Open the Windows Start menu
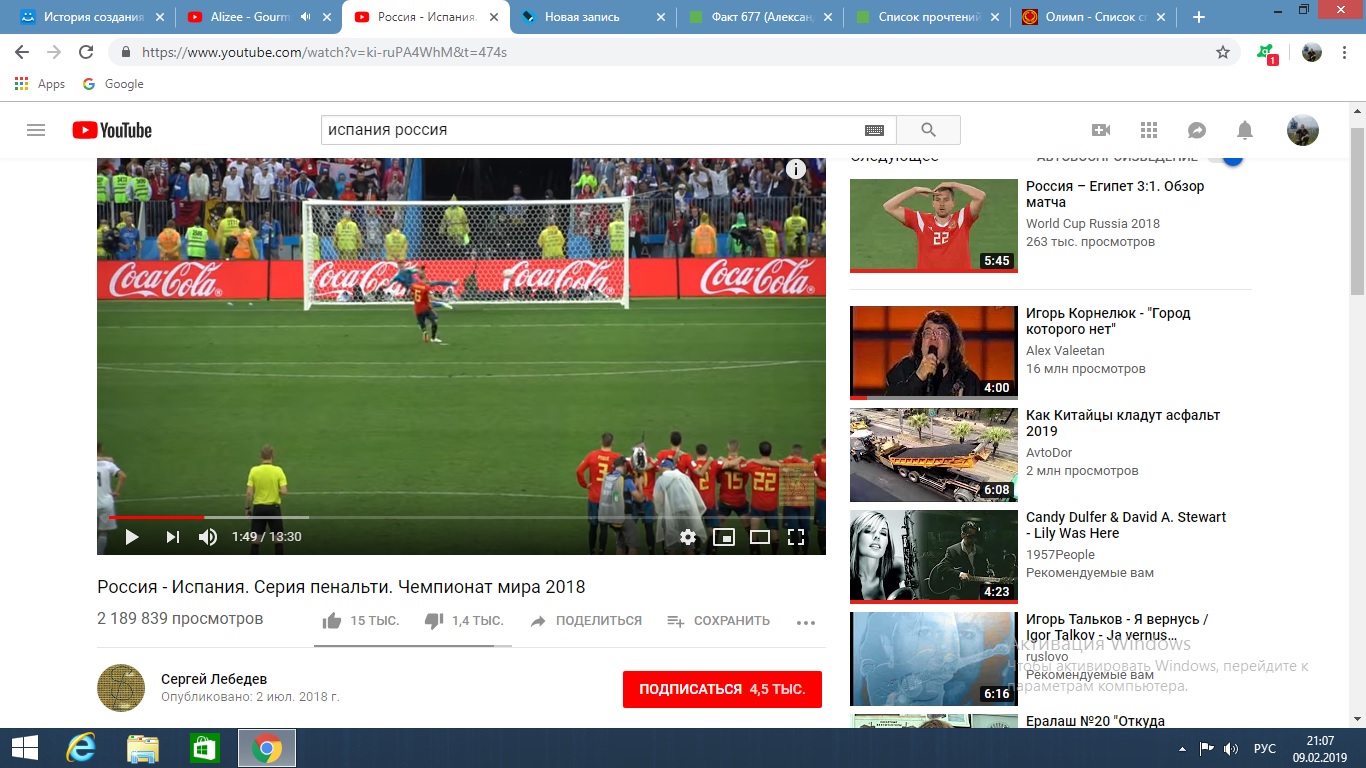This screenshot has width=1366, height=768. [24, 748]
